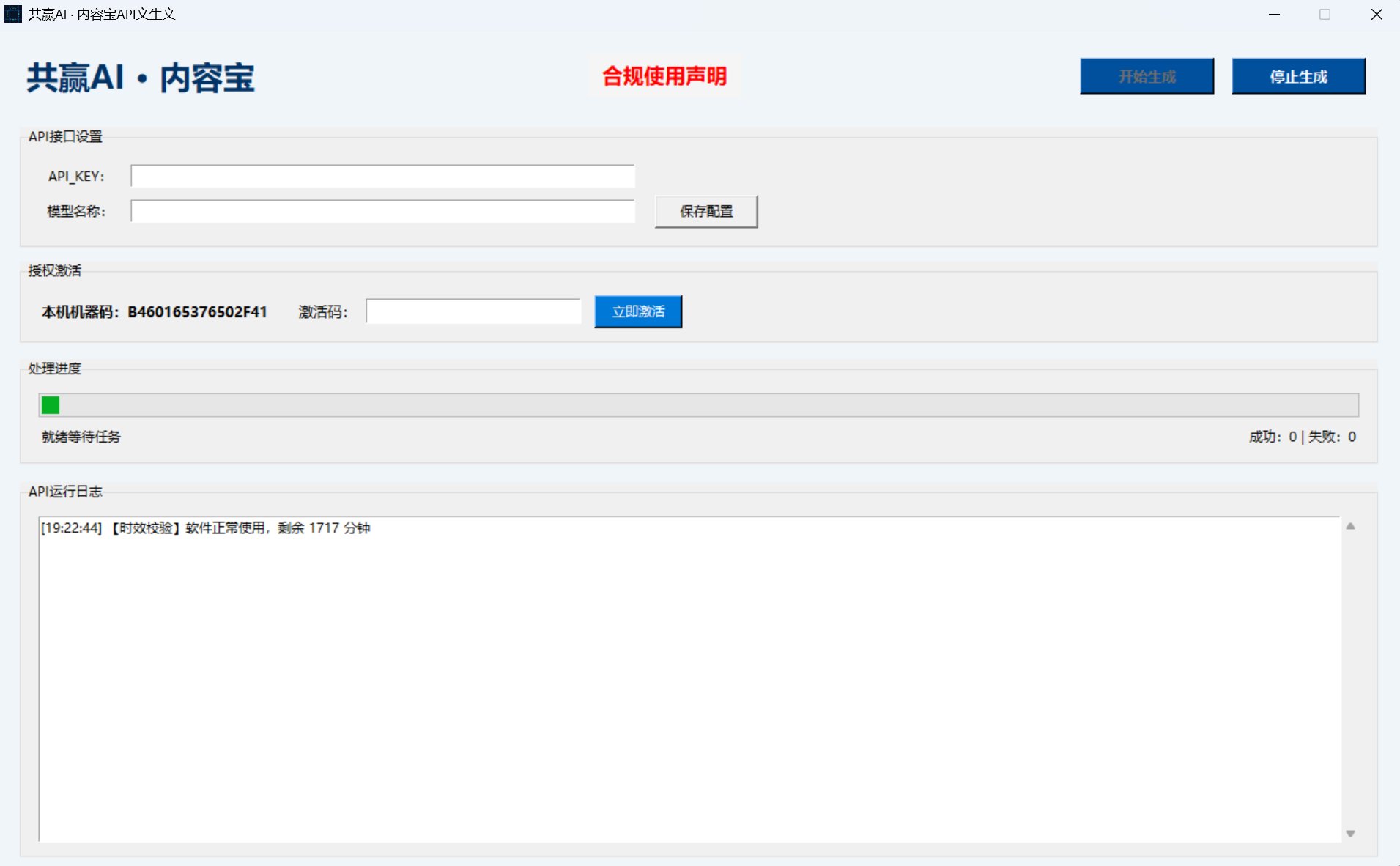This screenshot has height=866, width=1400.
Task: Click the log scrollbar up arrow
Action: (x=1350, y=526)
